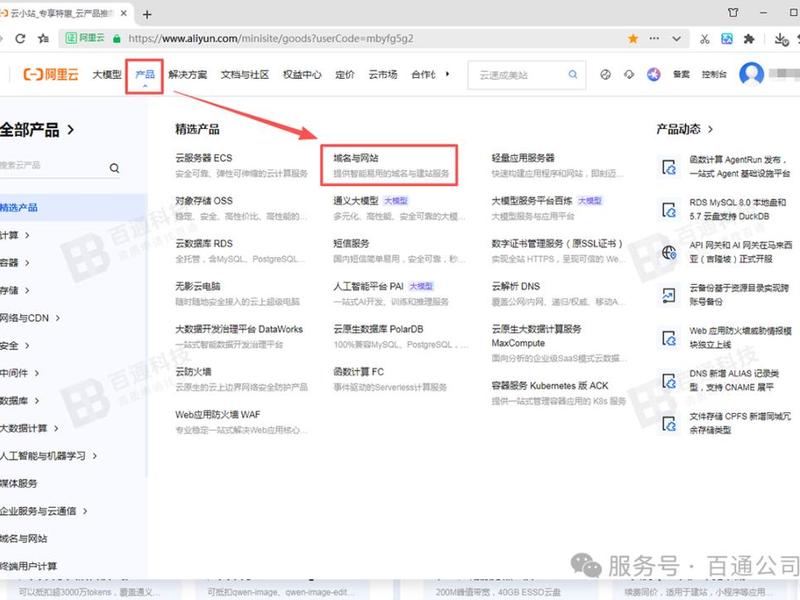Viewport: 800px width, 600px height.
Task: Click the scissors screenshot icon
Action: click(705, 39)
